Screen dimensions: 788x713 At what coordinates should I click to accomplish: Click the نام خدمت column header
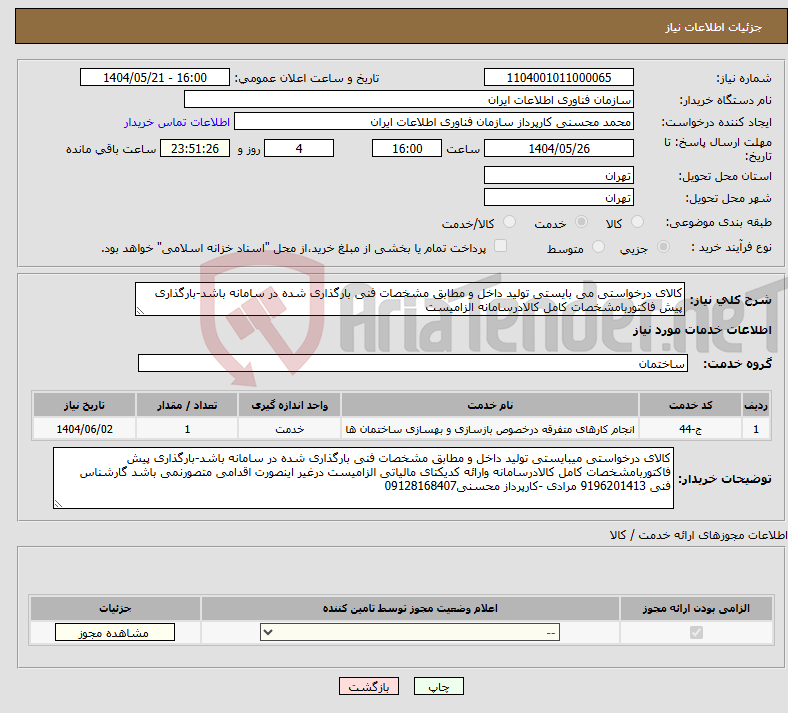pyautogui.click(x=490, y=405)
